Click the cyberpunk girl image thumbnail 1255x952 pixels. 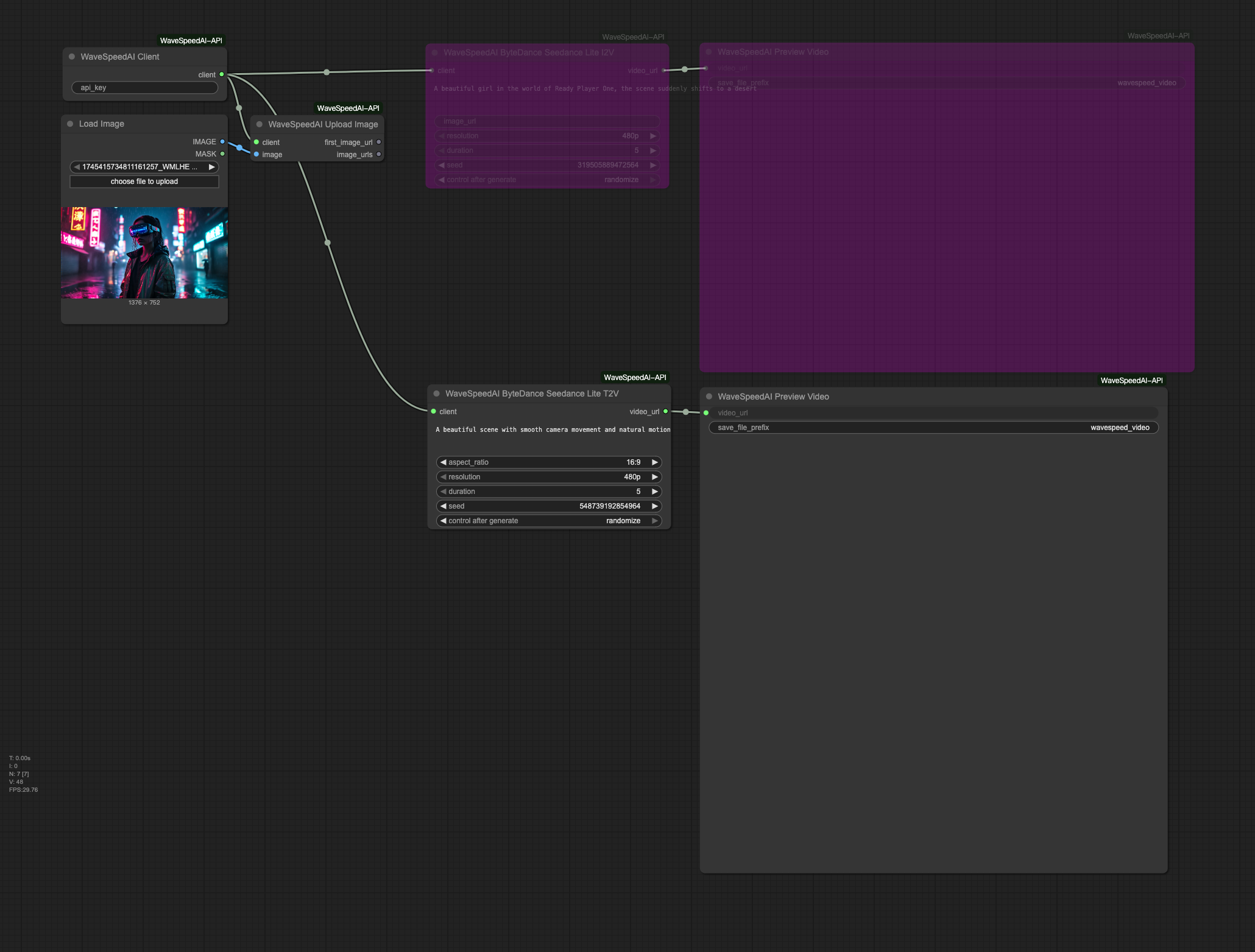click(144, 252)
